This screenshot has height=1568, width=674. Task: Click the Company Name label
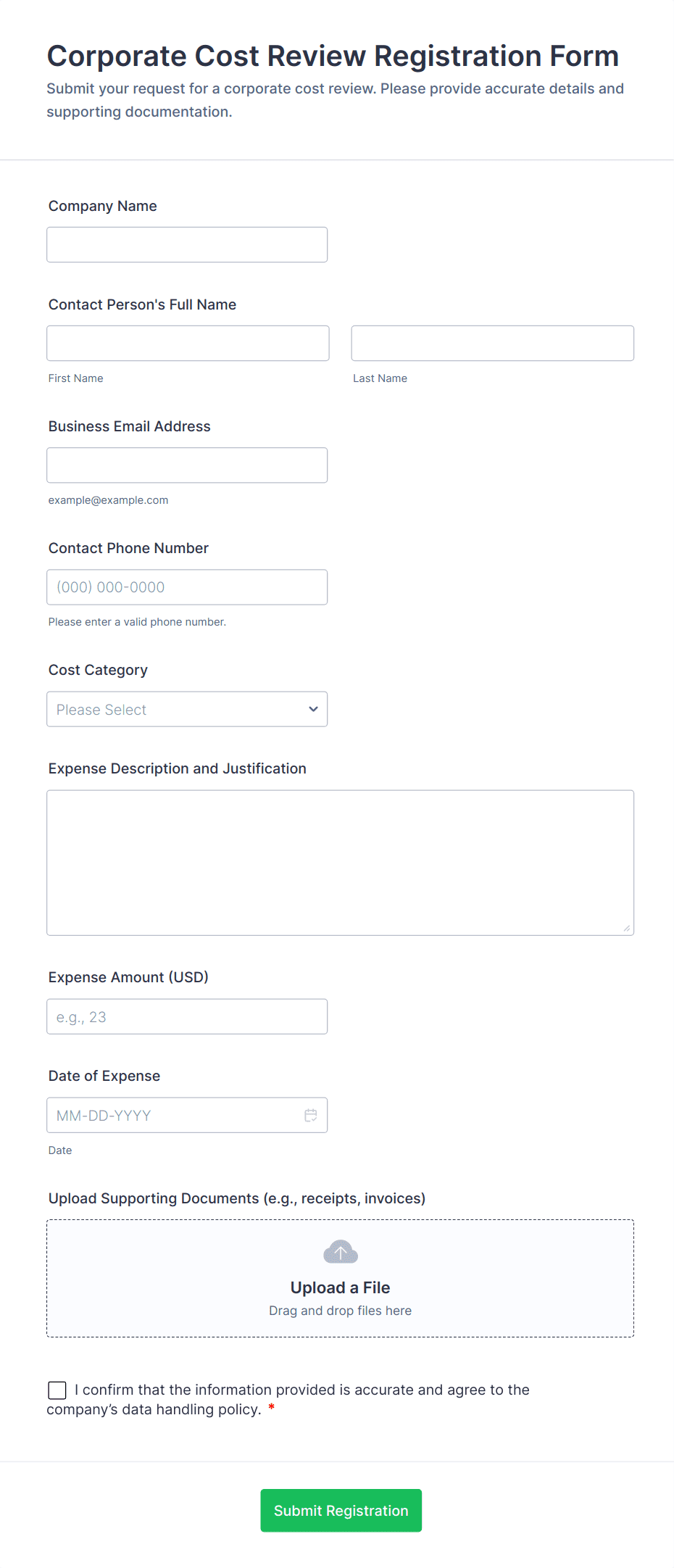coord(103,206)
